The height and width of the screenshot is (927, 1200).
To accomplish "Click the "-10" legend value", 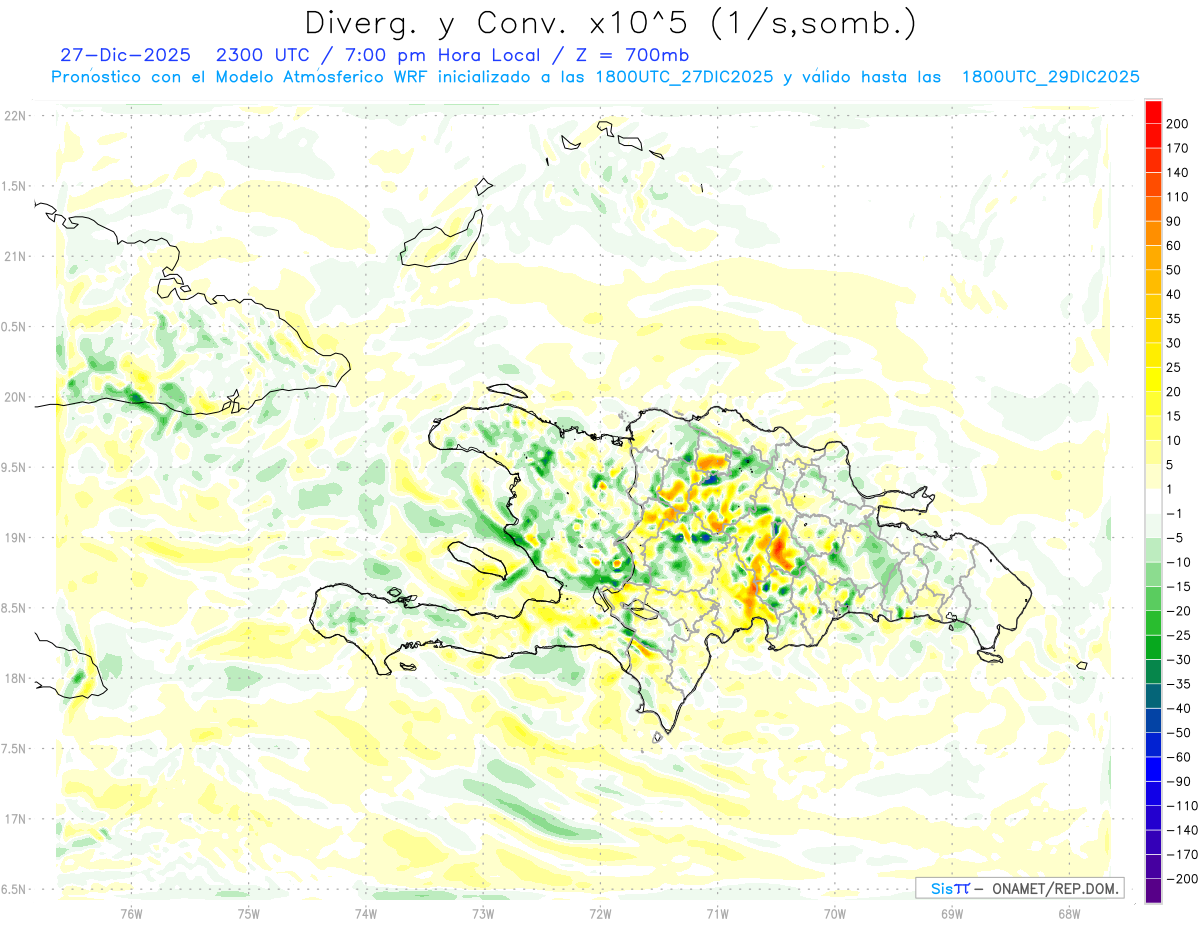I will [1180, 562].
